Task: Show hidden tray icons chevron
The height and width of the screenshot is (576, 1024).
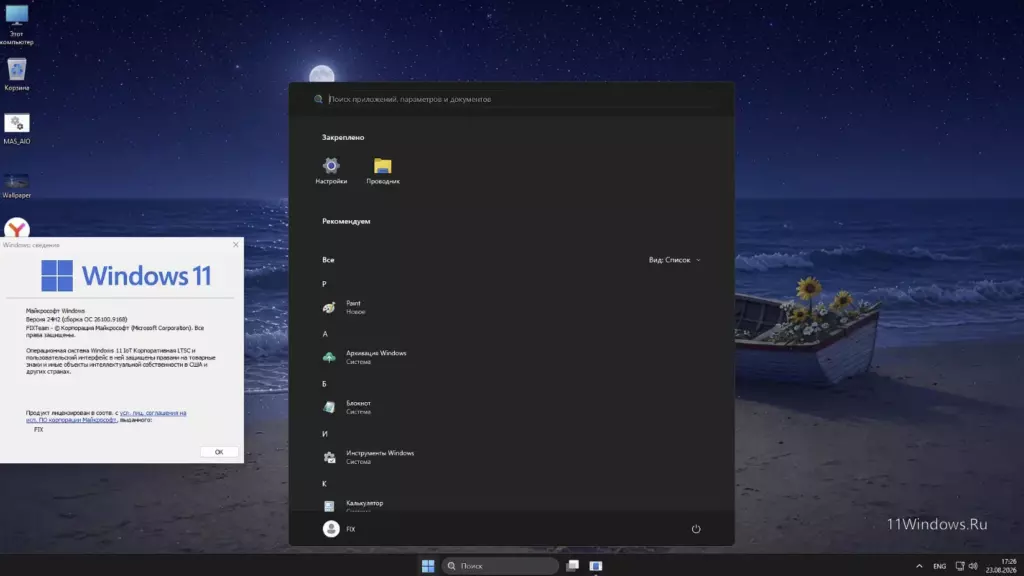Action: pyautogui.click(x=919, y=566)
